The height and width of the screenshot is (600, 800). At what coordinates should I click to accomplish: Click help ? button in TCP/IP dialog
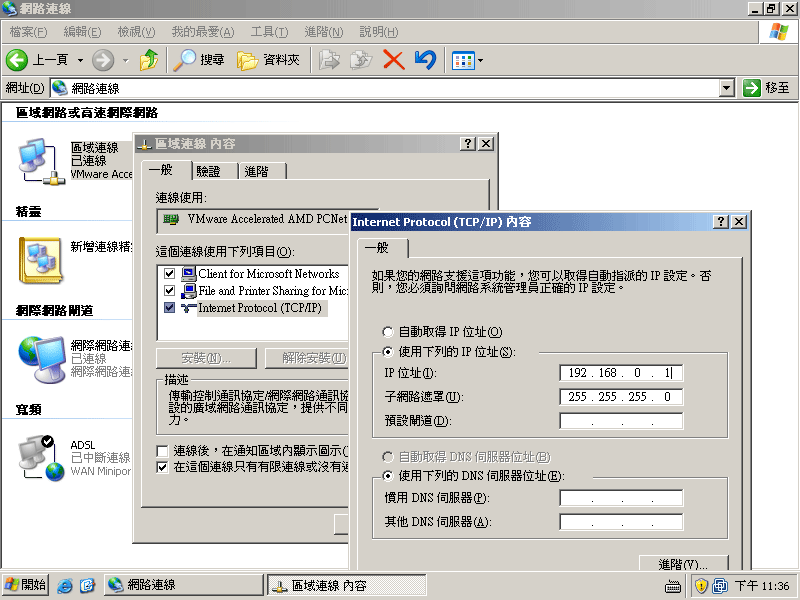click(720, 221)
